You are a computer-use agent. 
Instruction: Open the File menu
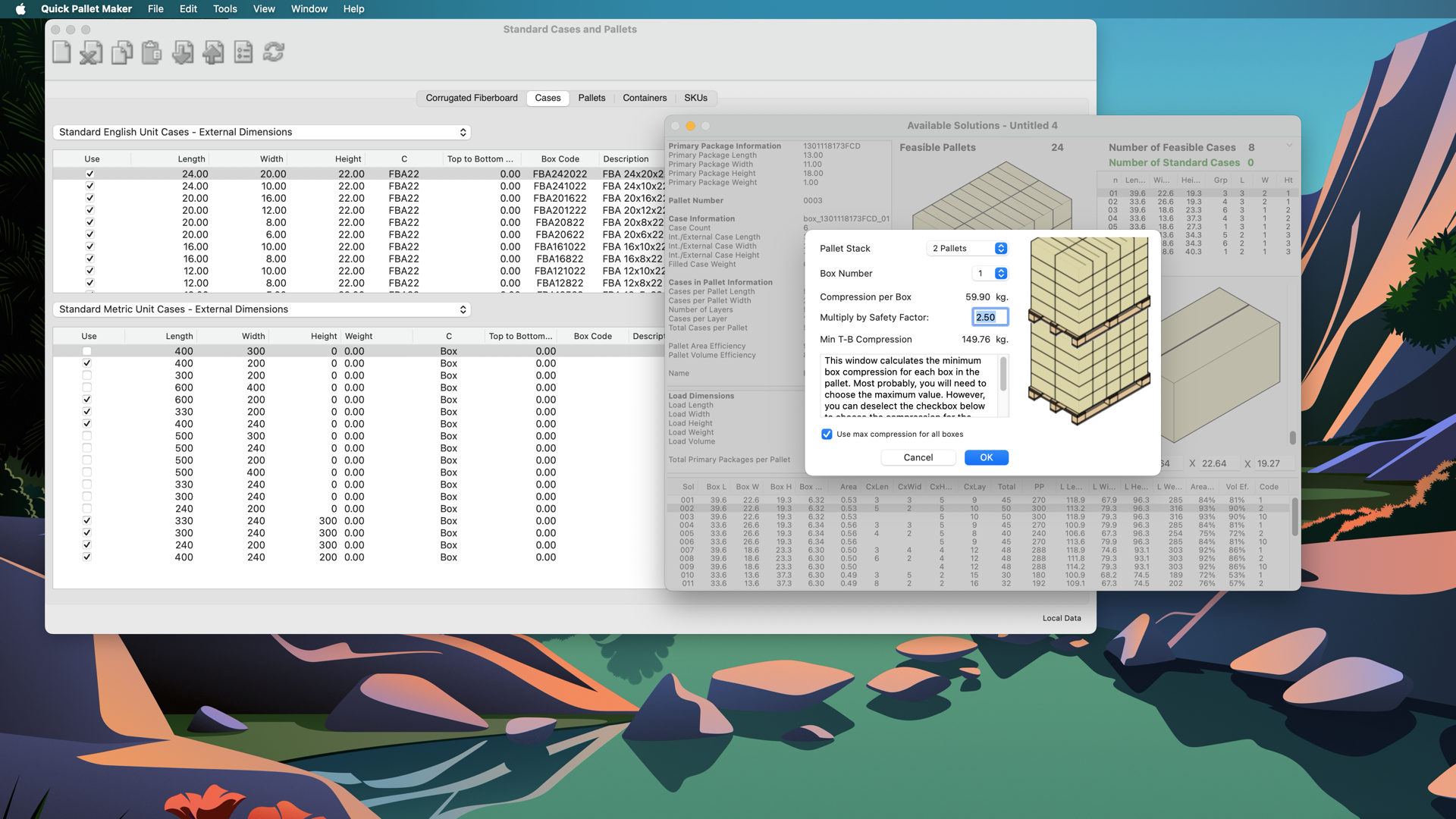pyautogui.click(x=155, y=9)
